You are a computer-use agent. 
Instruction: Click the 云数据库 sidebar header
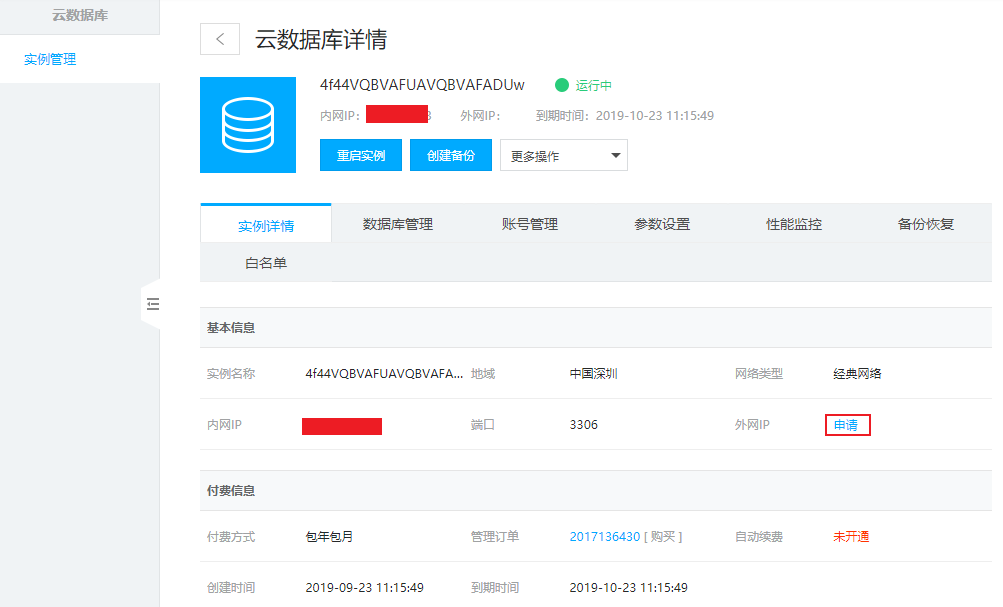pos(79,16)
